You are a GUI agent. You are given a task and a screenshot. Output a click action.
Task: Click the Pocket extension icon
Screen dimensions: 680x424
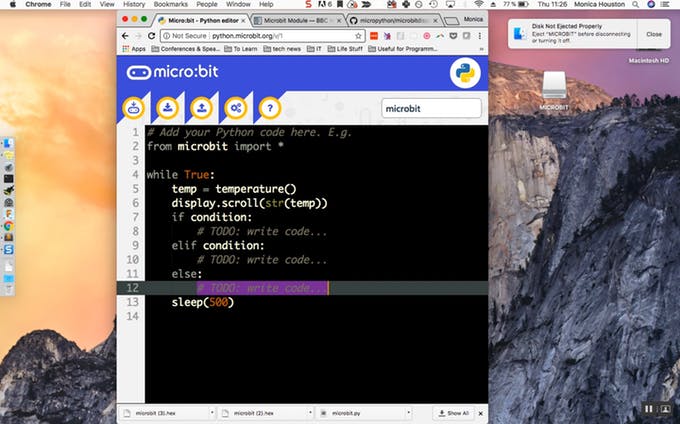point(453,36)
